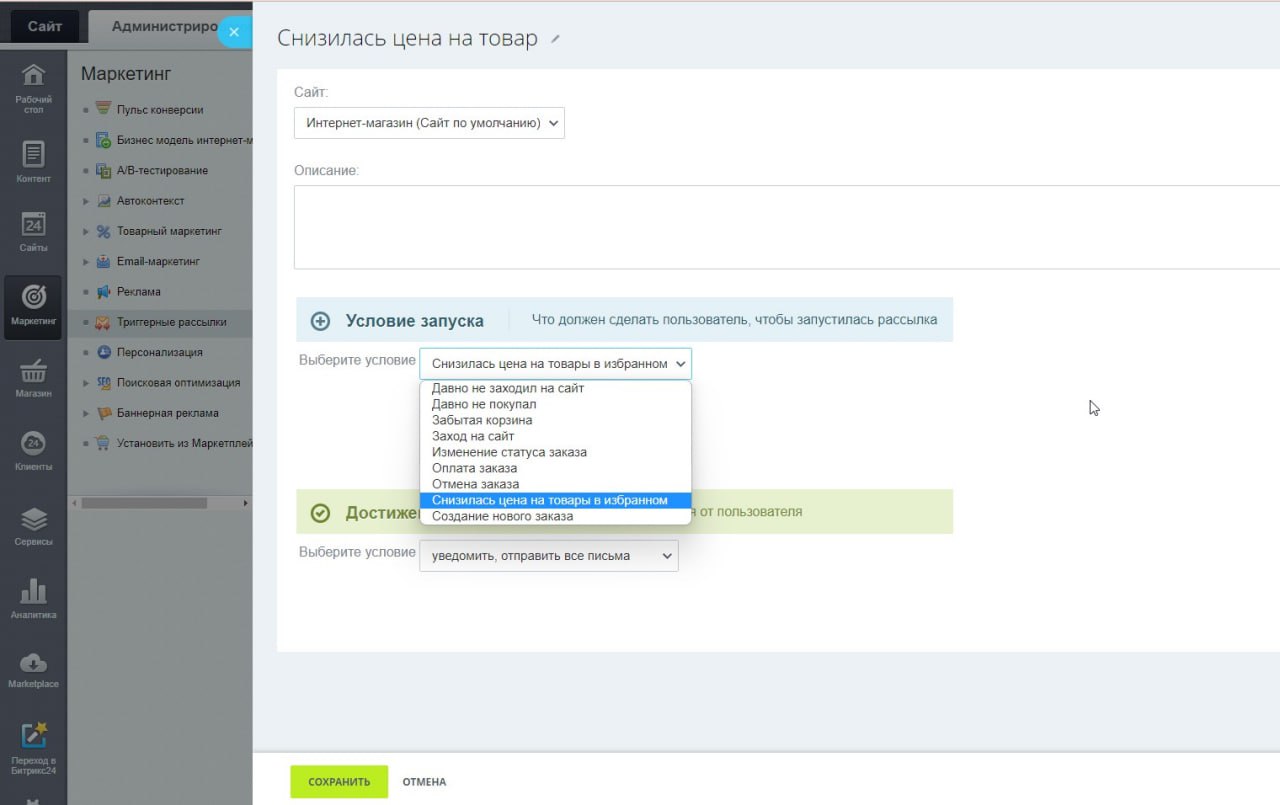Screen dimensions: 1280x805
Task: Open the Сайты sidebar icon
Action: point(33,230)
